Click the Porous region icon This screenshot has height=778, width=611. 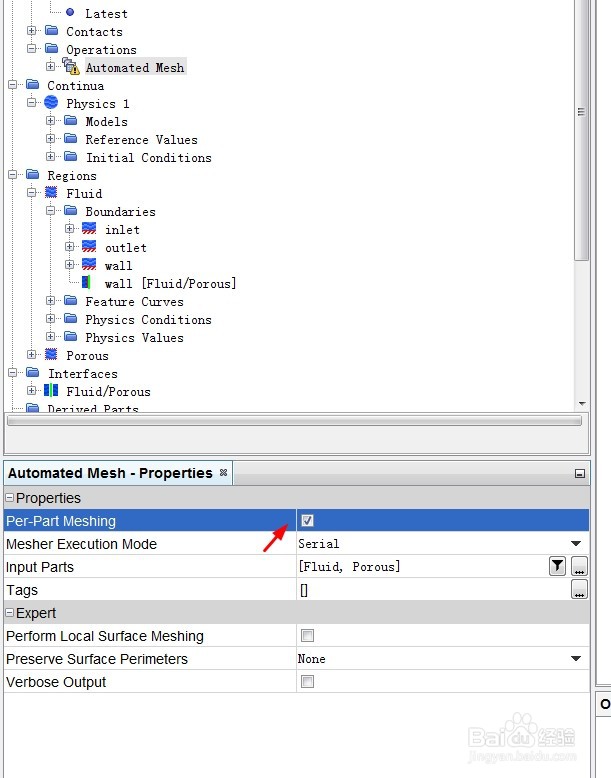pyautogui.click(x=51, y=355)
